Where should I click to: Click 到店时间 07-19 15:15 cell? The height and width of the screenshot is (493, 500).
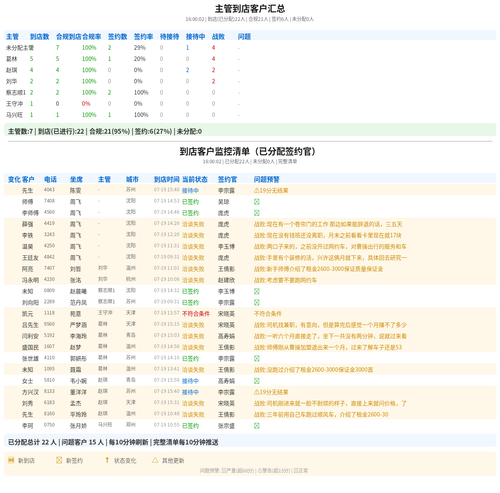167,324
